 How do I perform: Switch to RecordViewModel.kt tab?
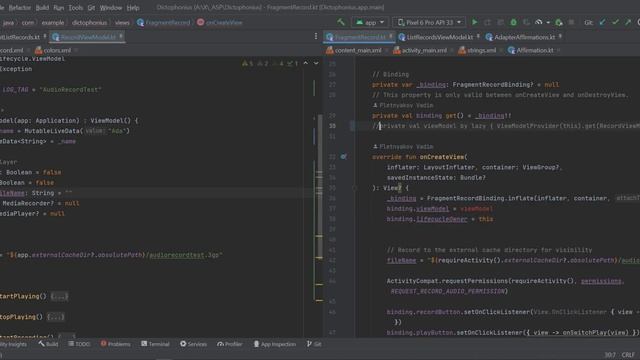[x=87, y=37]
